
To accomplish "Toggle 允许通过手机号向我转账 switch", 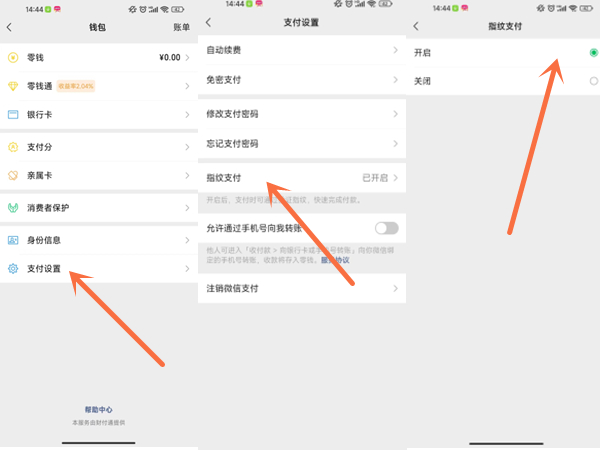I will pos(386,229).
